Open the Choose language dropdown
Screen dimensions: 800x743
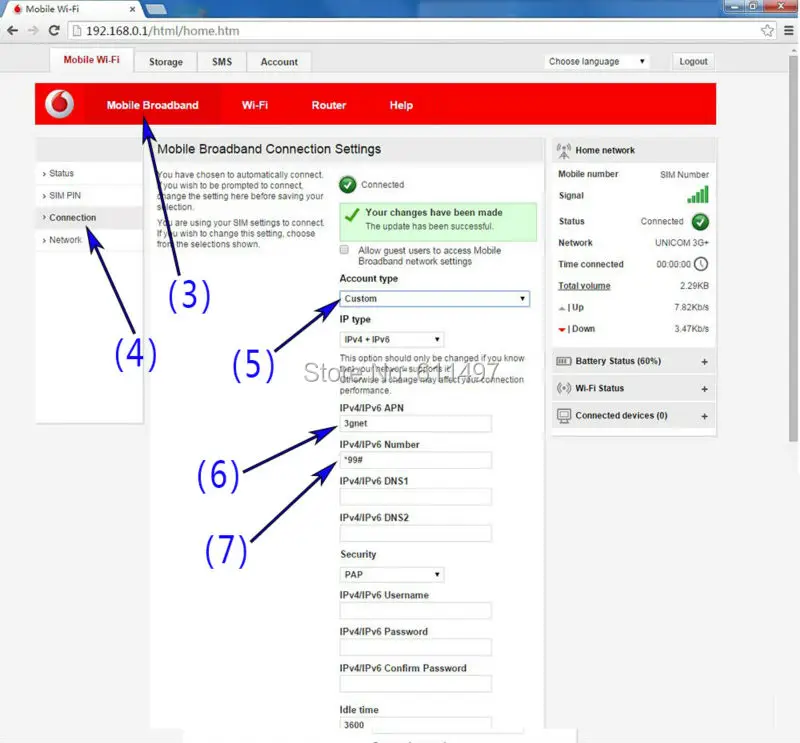click(596, 61)
